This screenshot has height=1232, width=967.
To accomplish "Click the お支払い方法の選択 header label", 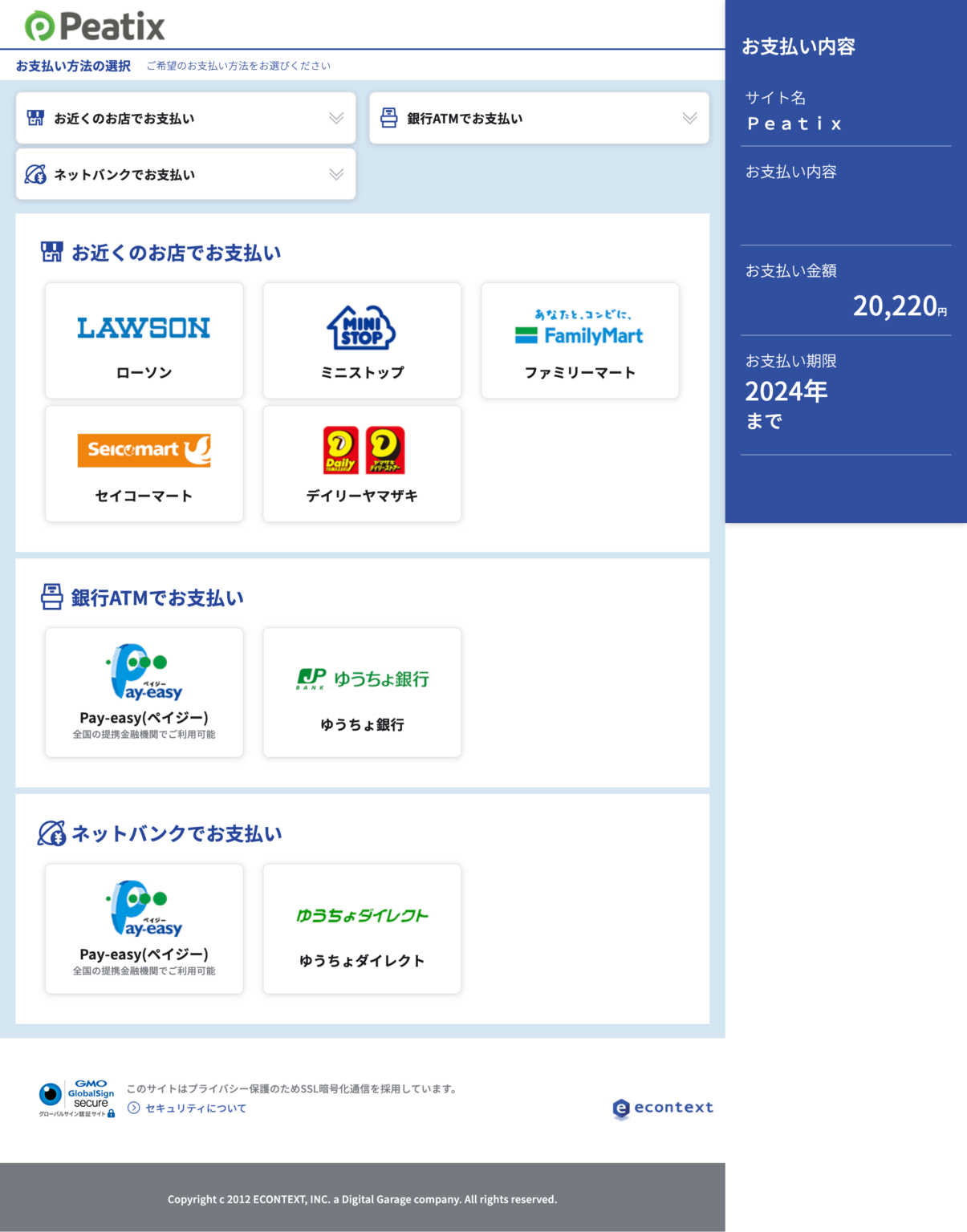I will [71, 65].
